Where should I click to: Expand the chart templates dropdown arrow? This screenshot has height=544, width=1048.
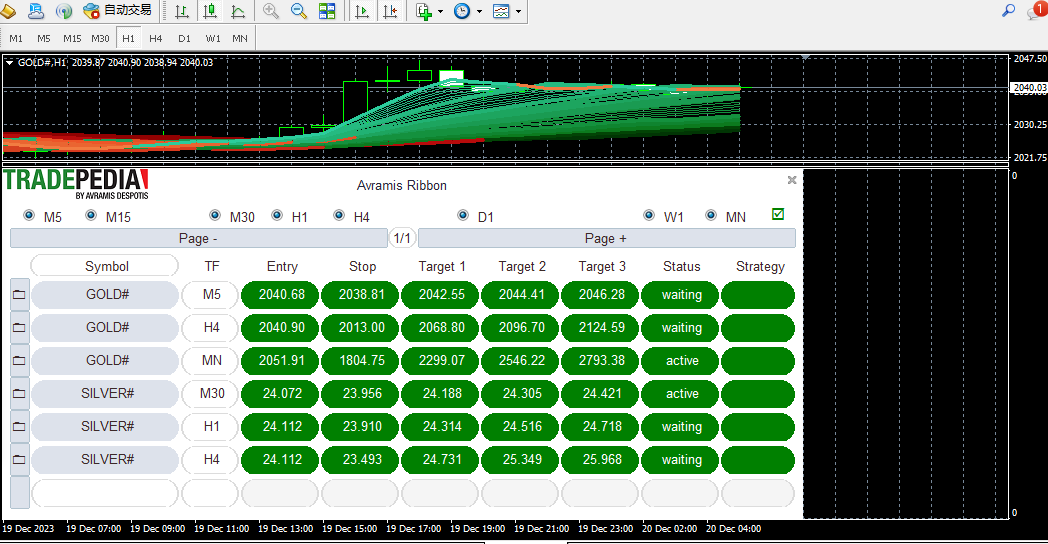517,12
